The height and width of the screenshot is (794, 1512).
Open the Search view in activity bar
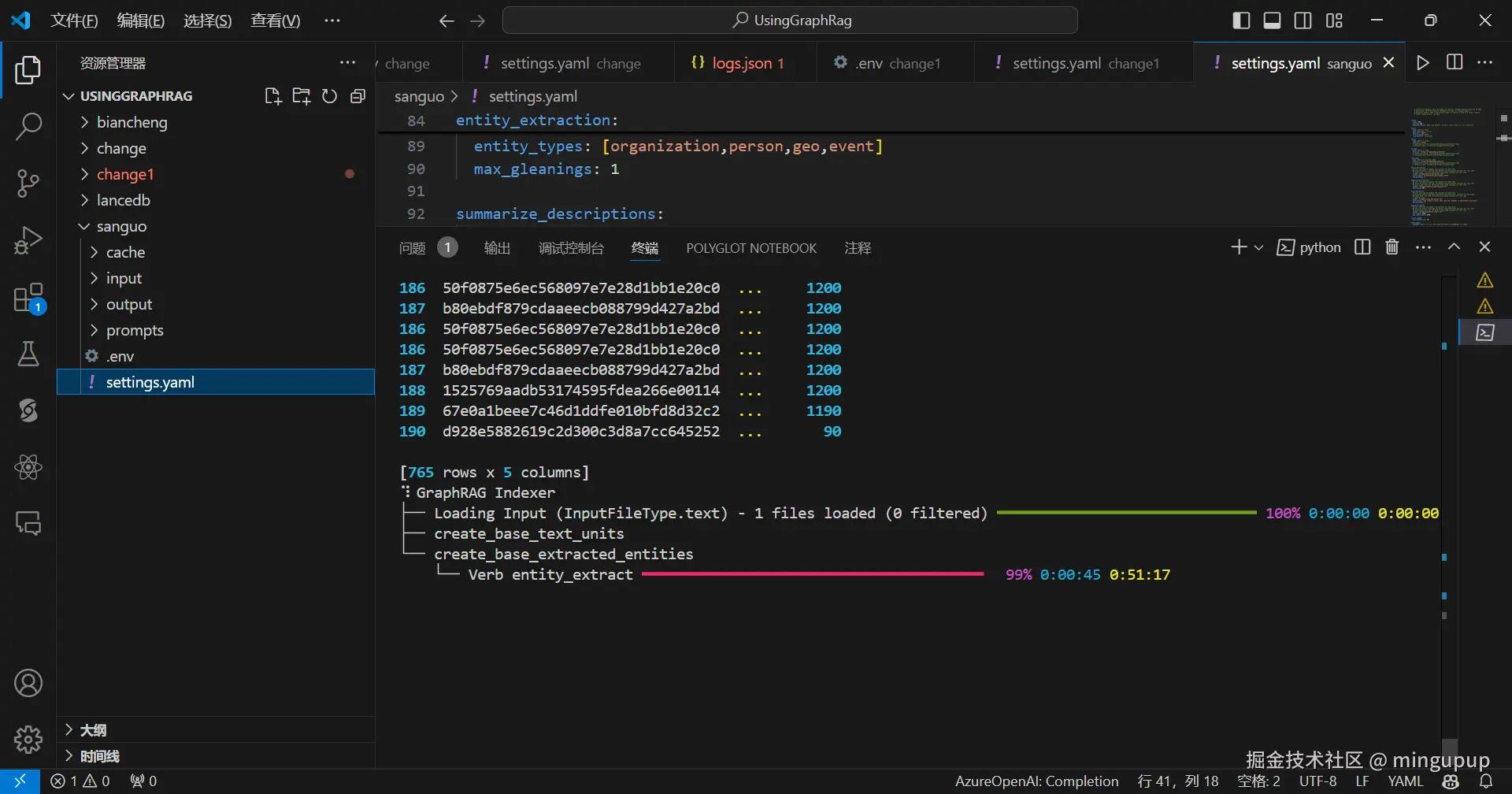(x=28, y=126)
